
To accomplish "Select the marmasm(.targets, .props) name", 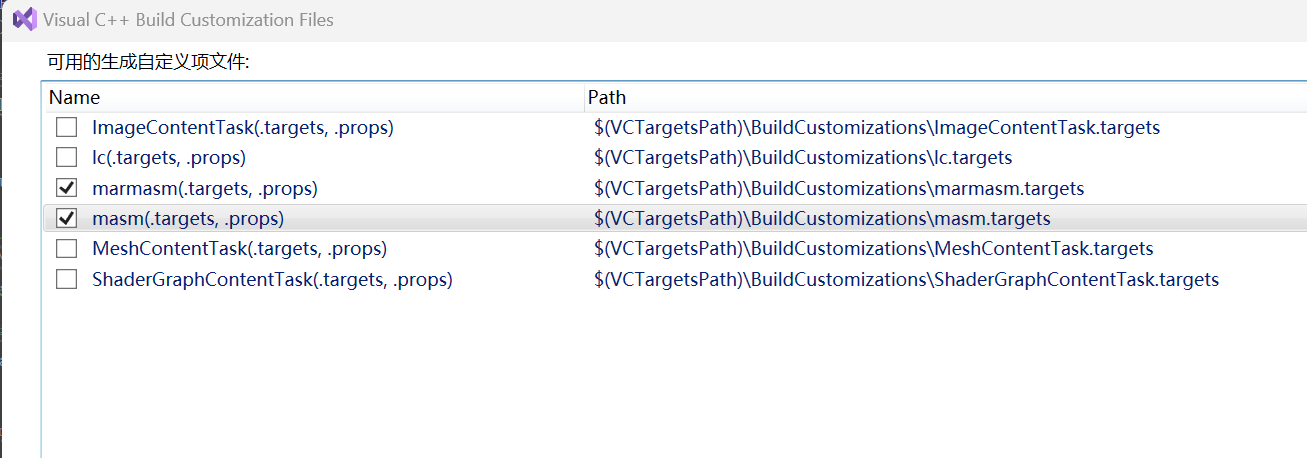I will pos(205,188).
